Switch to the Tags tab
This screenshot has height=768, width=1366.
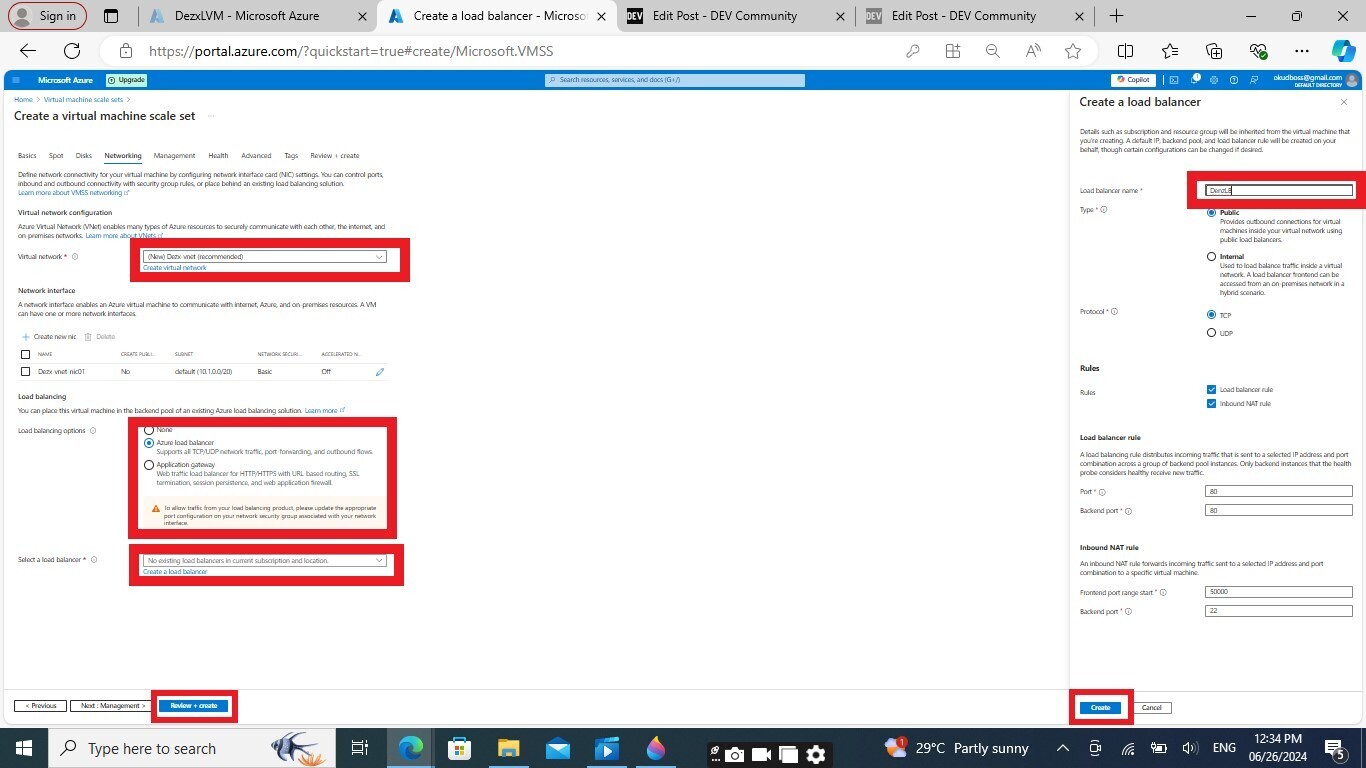pyautogui.click(x=291, y=156)
